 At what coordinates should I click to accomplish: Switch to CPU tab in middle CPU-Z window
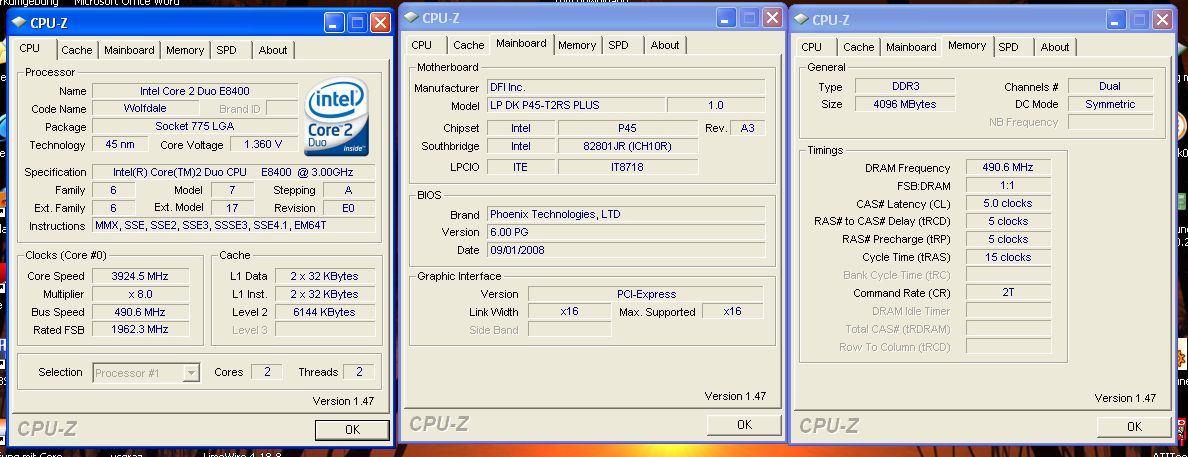point(421,45)
